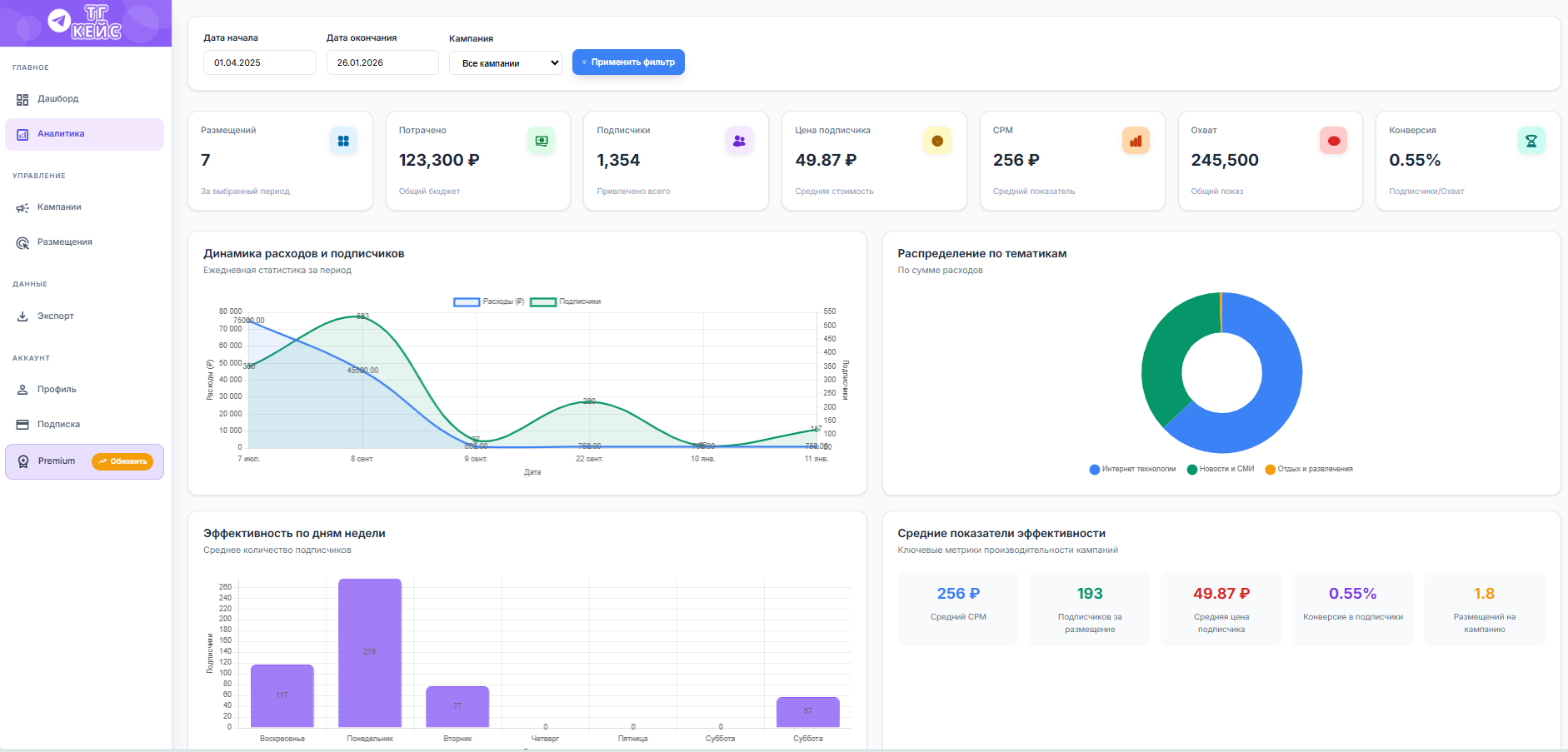
Task: Open the Кампании sidebar section
Action: pyautogui.click(x=59, y=207)
